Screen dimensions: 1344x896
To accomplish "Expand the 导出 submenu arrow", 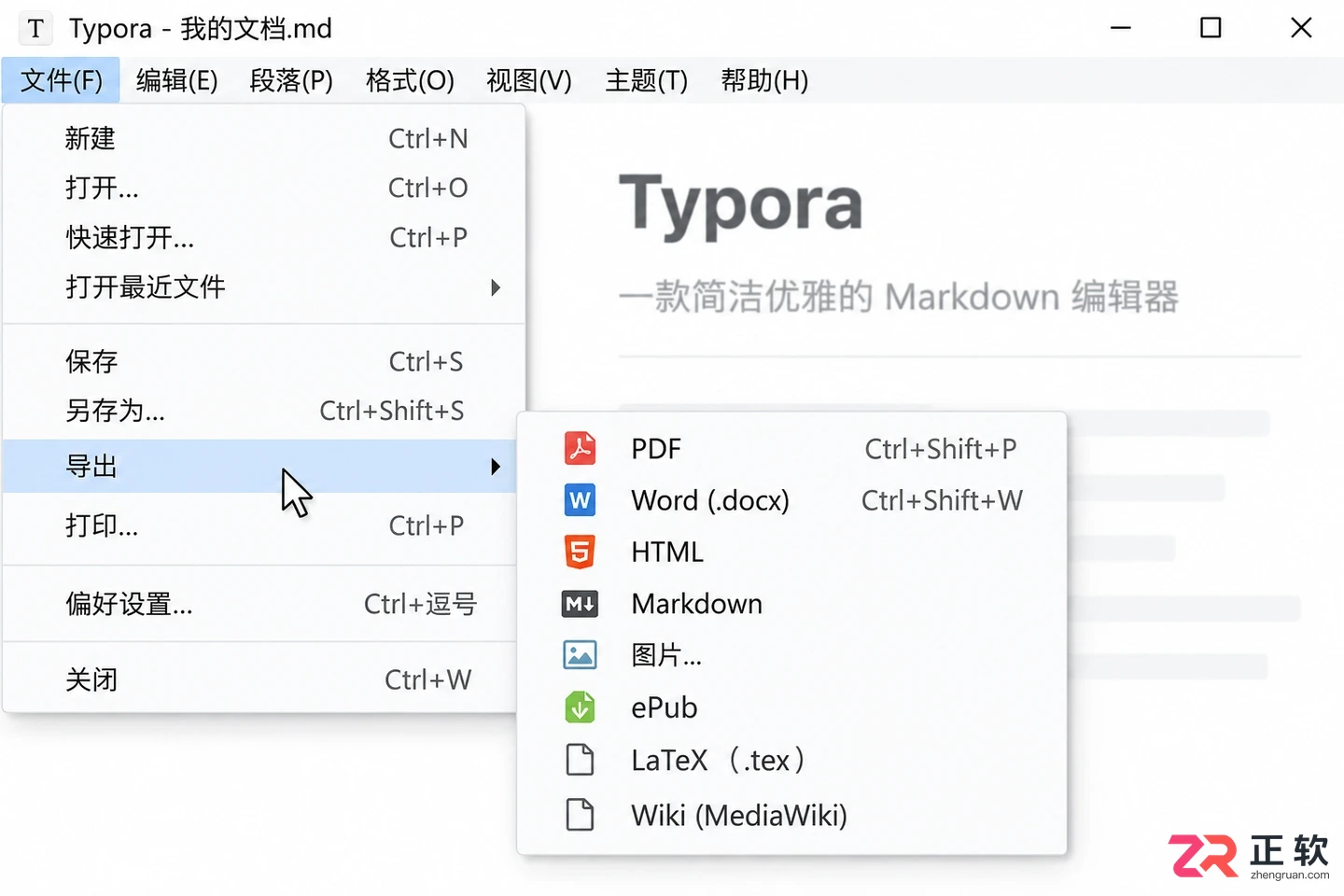I will pyautogui.click(x=496, y=466).
